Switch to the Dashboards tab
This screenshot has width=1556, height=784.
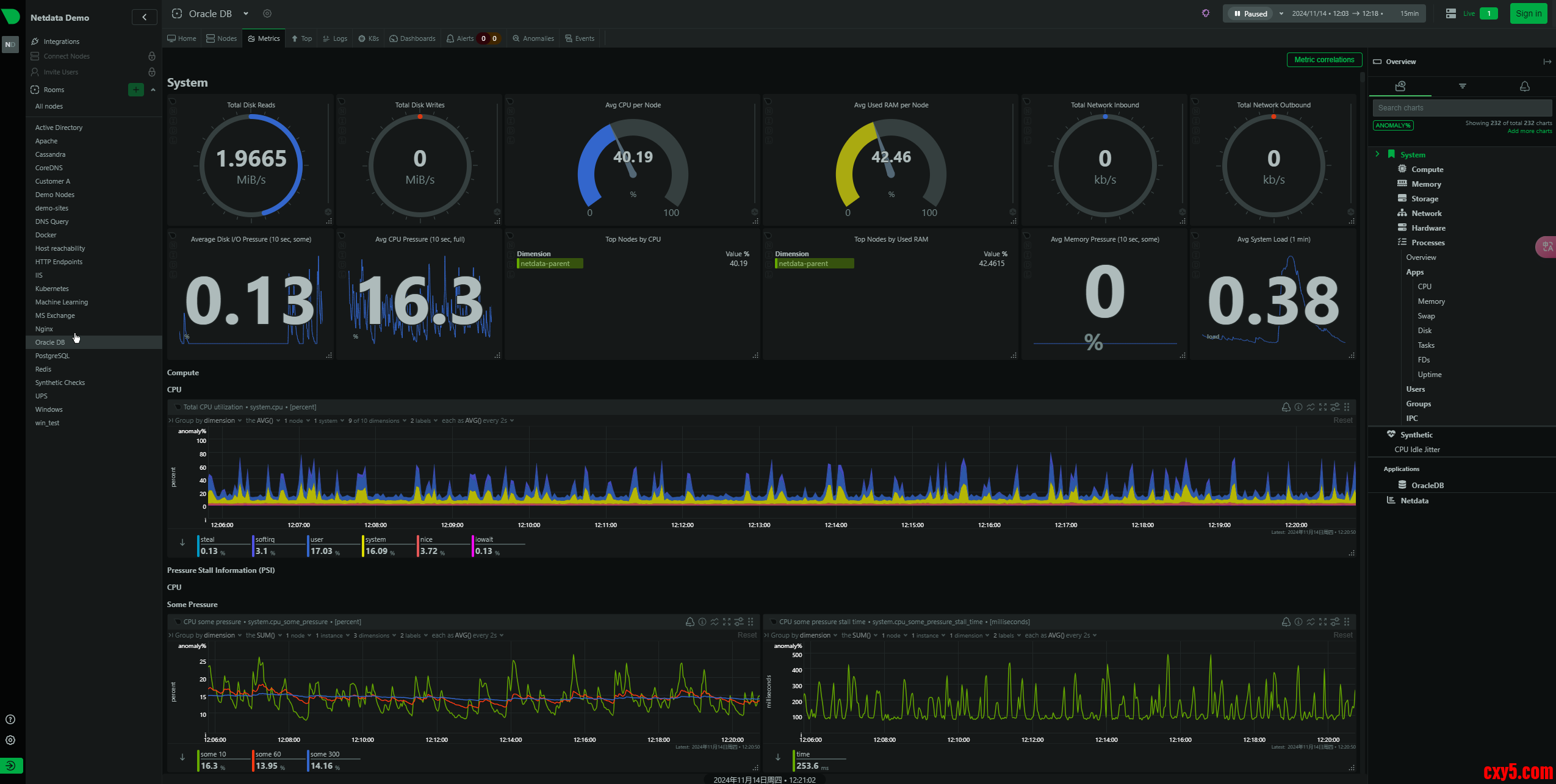coord(412,38)
